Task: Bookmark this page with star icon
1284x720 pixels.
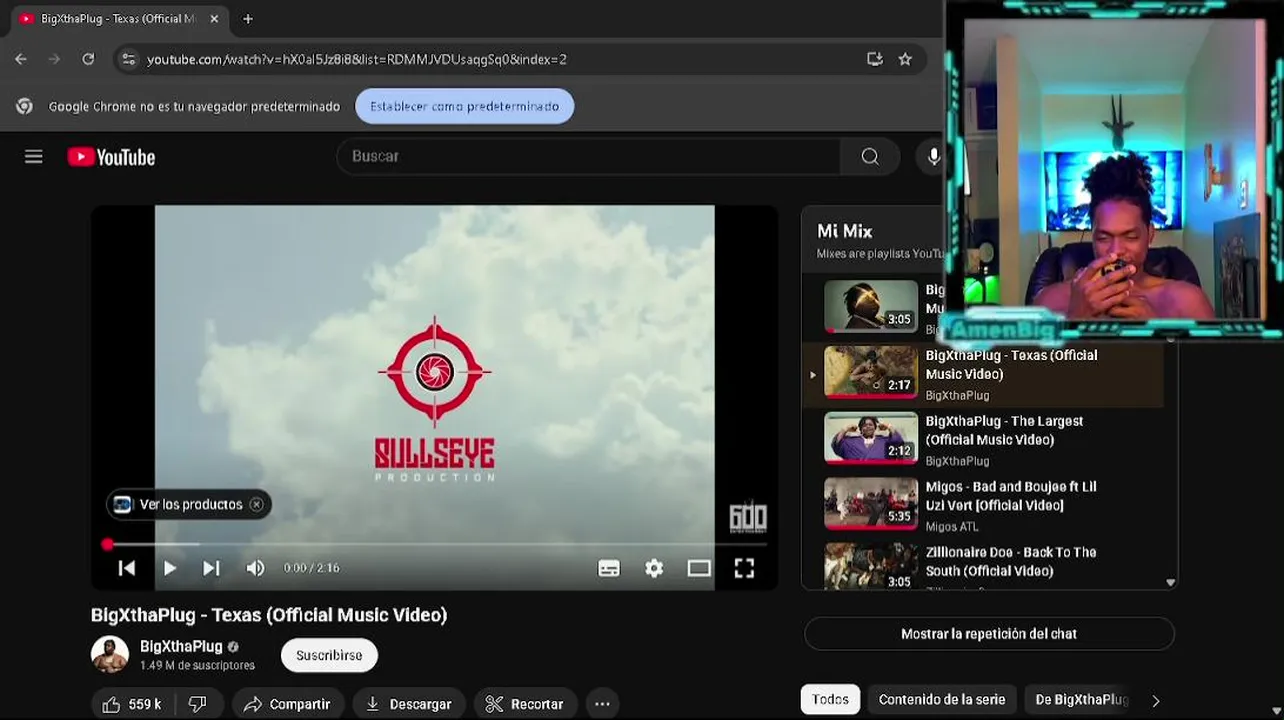Action: pos(905,59)
